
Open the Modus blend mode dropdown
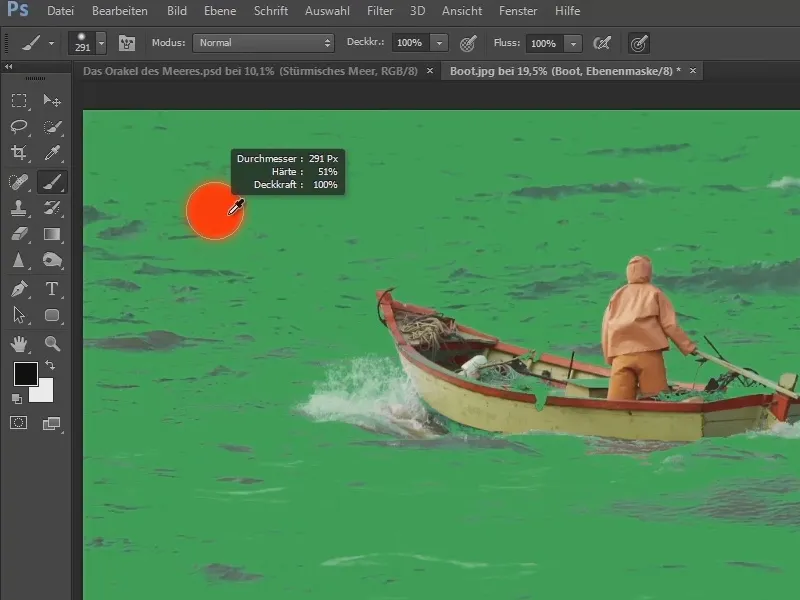coord(263,43)
